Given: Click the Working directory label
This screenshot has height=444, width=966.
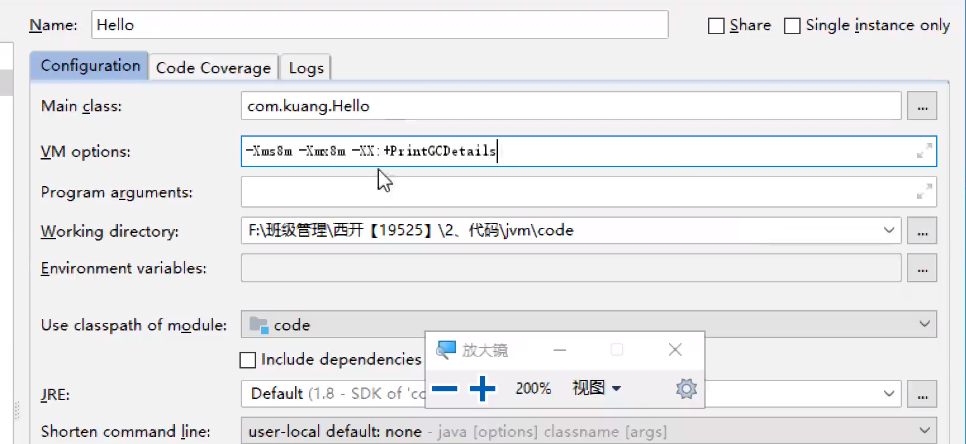Looking at the screenshot, I should (x=110, y=232).
